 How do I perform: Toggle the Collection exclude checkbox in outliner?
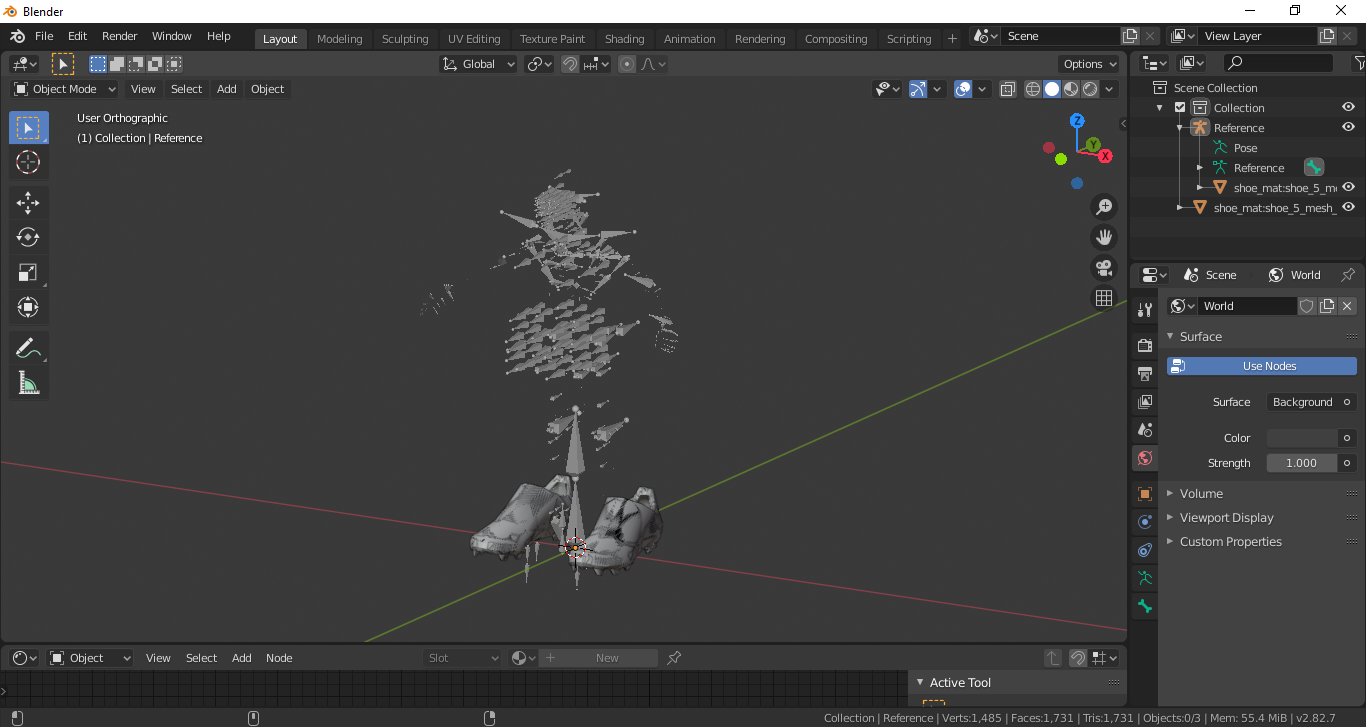click(1180, 108)
